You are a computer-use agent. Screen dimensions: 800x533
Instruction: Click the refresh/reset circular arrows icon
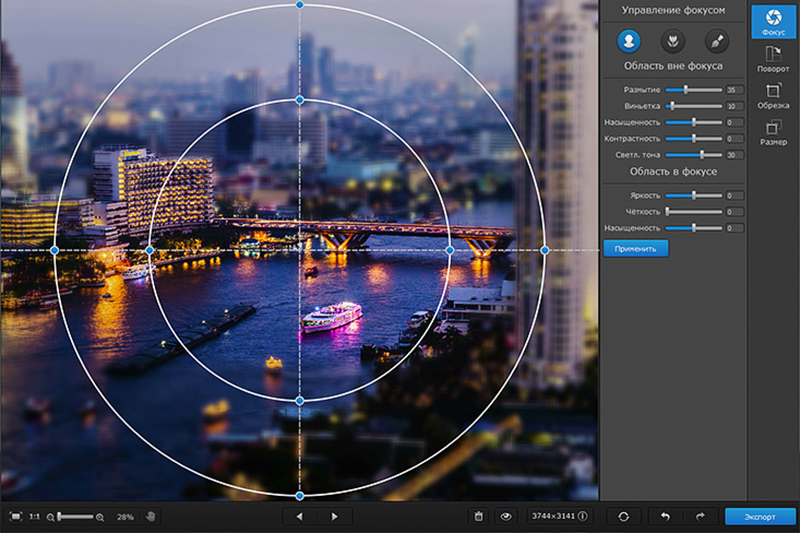point(624,516)
